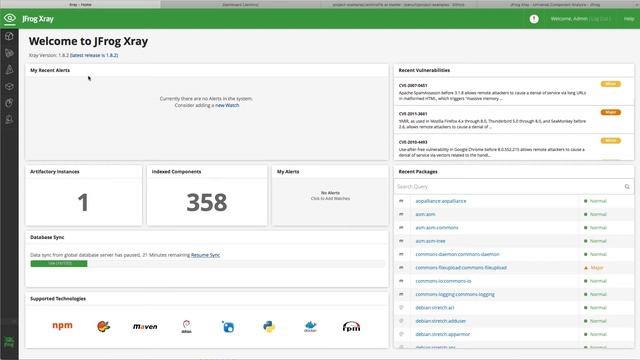Open the aopalliance:aopalliance package link
Image resolution: width=640 pixels, height=360 pixels.
tap(441, 201)
